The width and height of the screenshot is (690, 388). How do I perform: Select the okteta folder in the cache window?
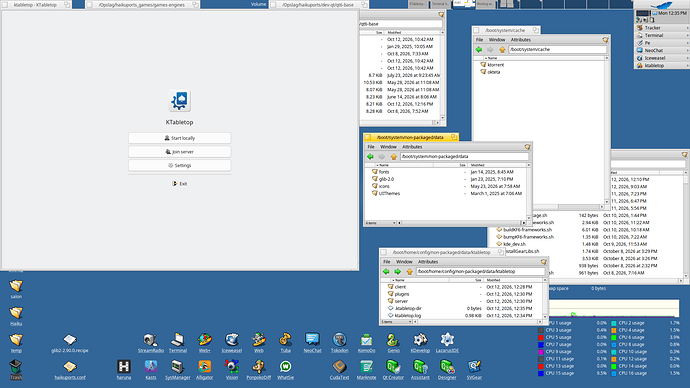(x=490, y=72)
